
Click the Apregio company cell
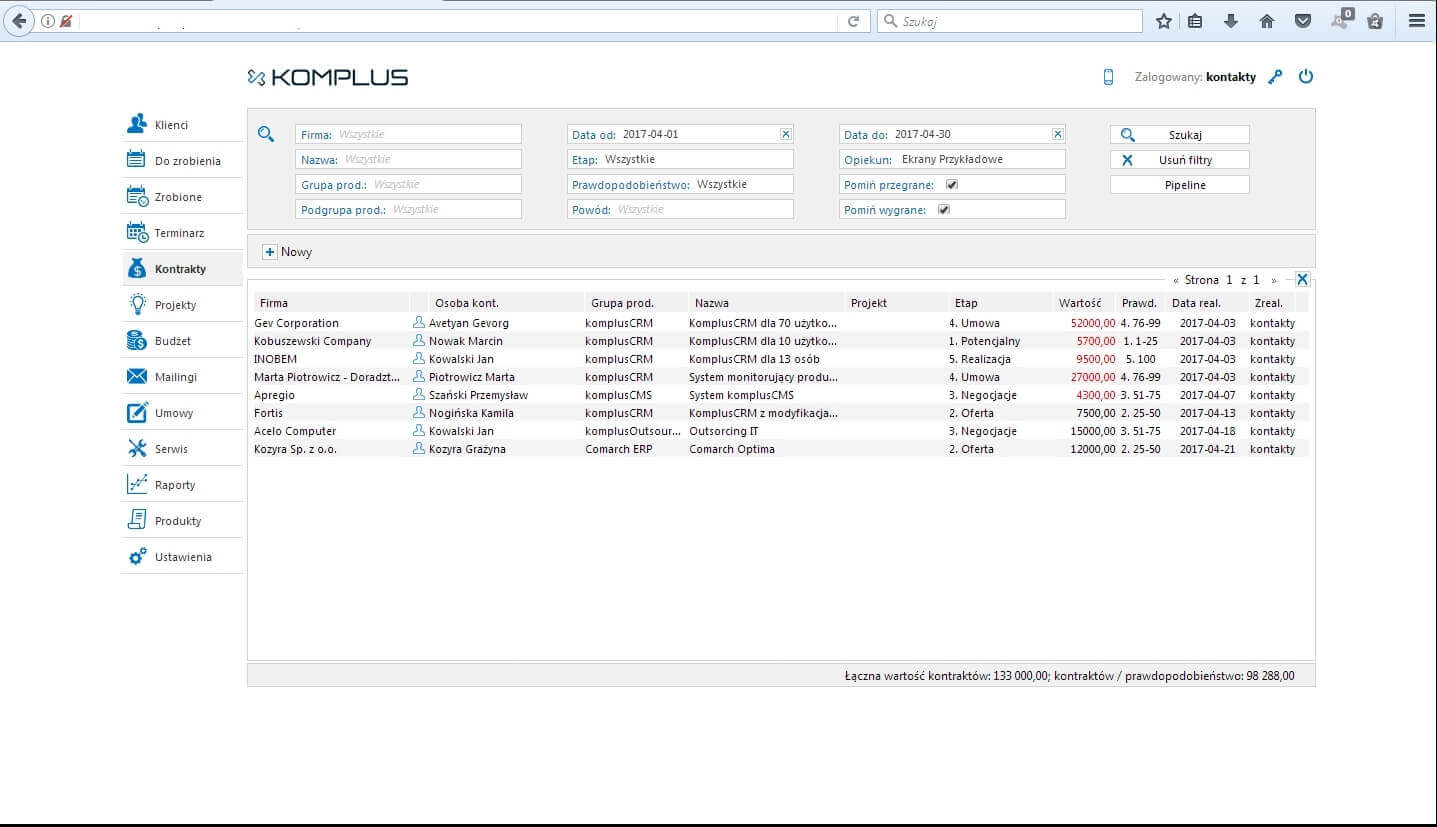click(x=275, y=395)
